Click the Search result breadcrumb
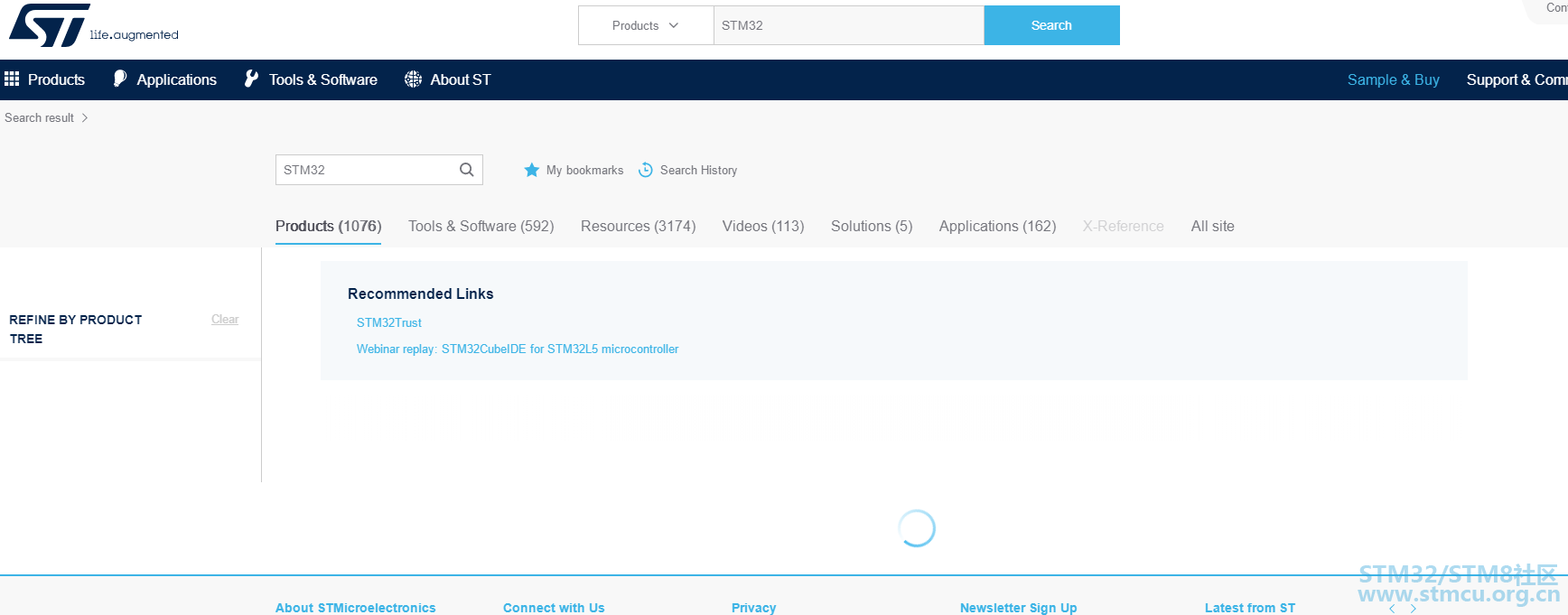The height and width of the screenshot is (615, 1568). [39, 117]
